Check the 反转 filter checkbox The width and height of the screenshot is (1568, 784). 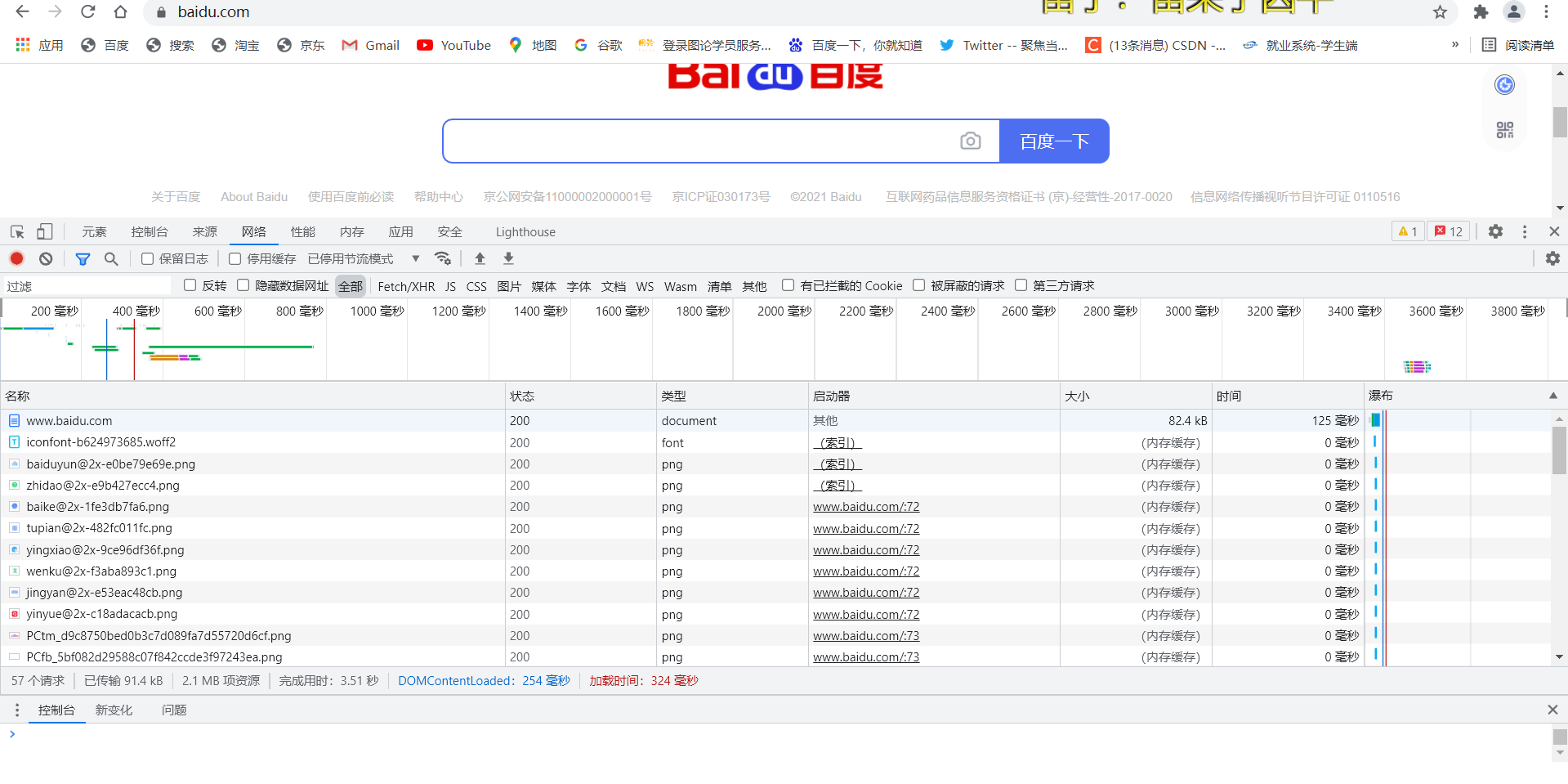(x=190, y=285)
